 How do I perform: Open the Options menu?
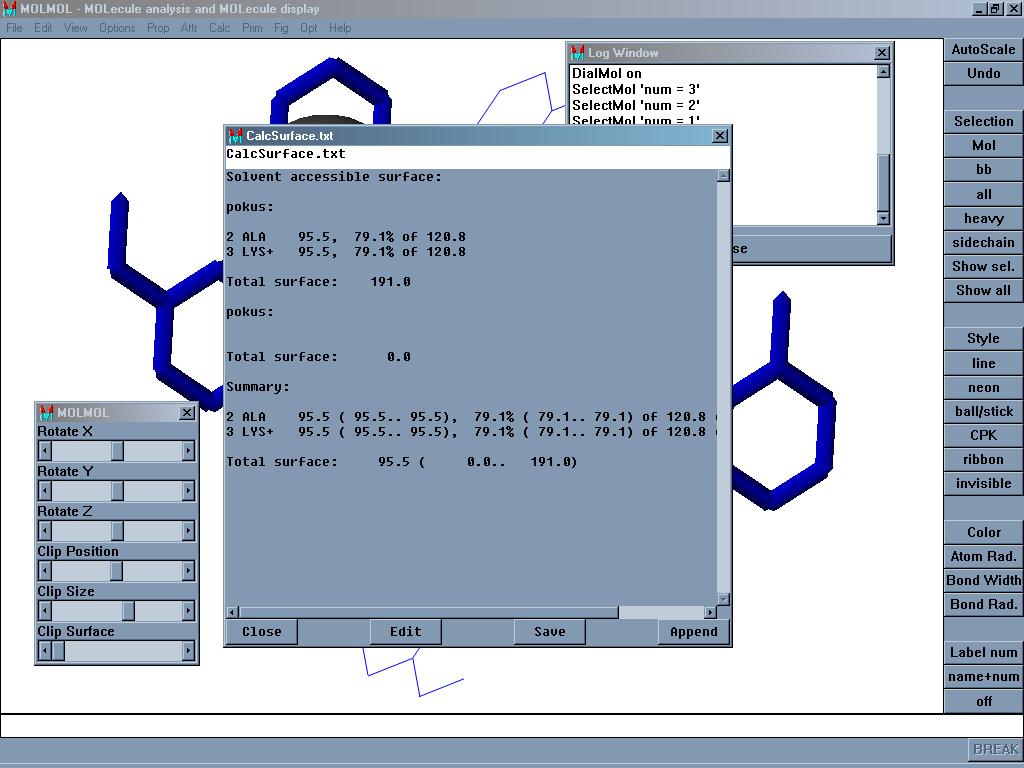tap(117, 28)
